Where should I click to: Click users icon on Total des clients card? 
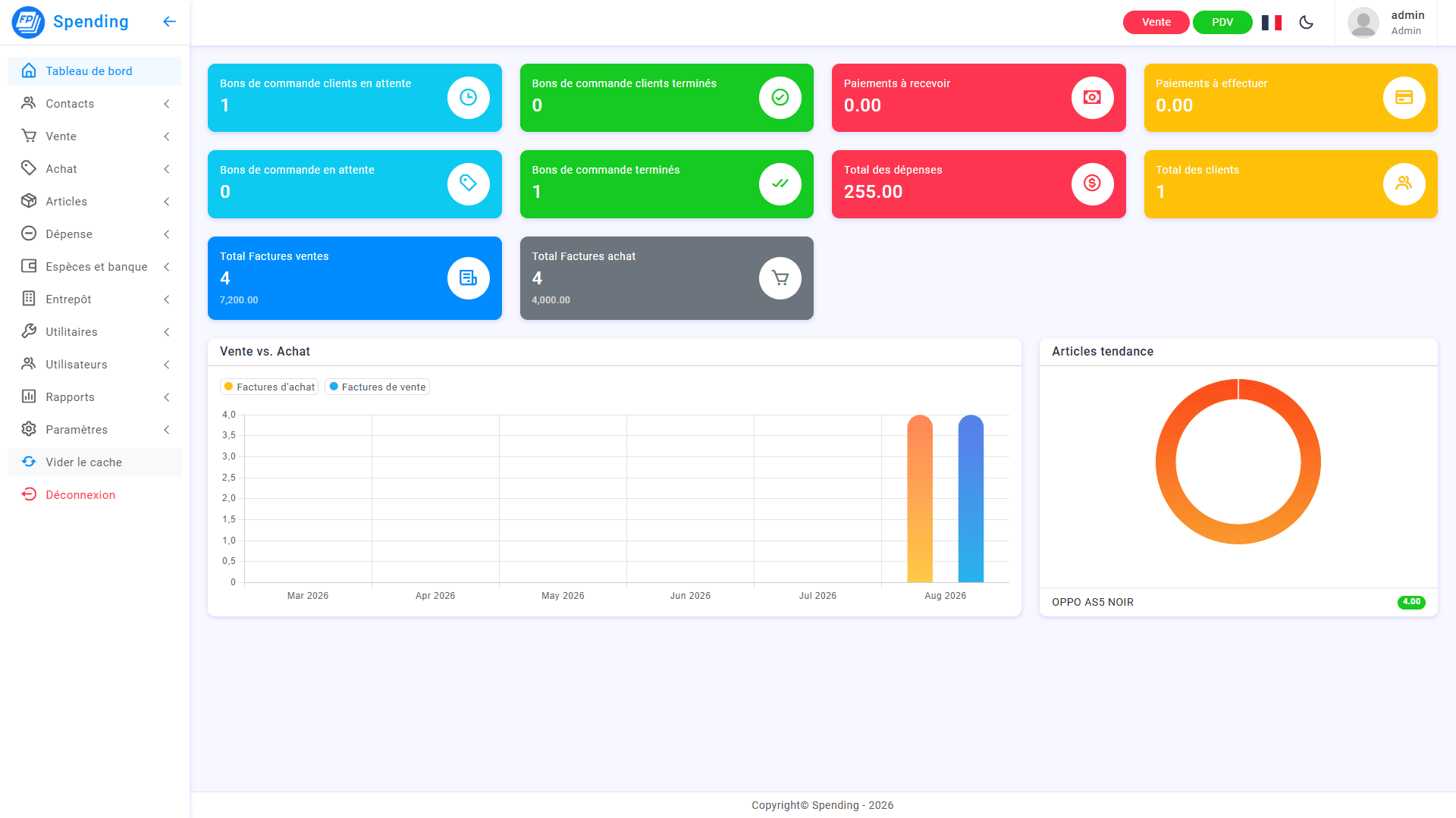(1404, 184)
